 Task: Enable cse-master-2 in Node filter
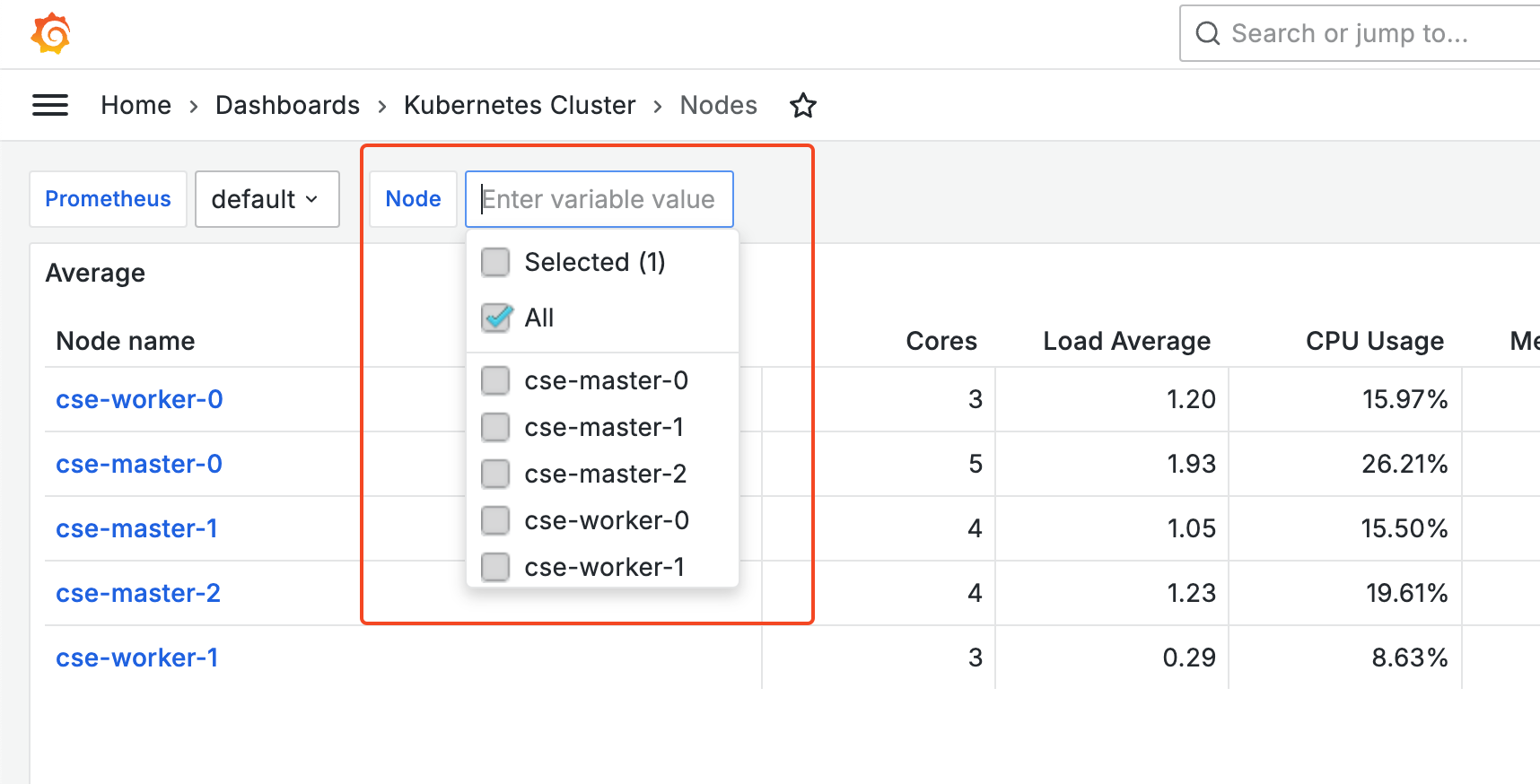point(495,474)
